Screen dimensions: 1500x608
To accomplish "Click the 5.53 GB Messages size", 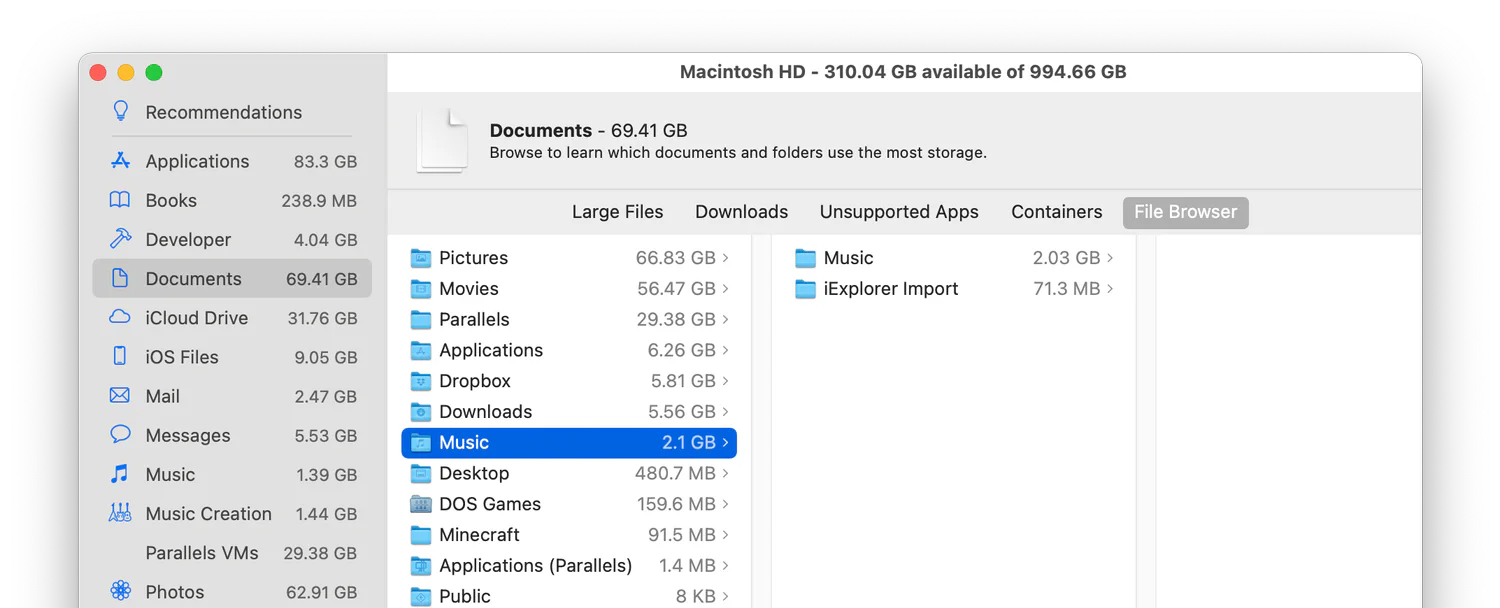I will (325, 435).
